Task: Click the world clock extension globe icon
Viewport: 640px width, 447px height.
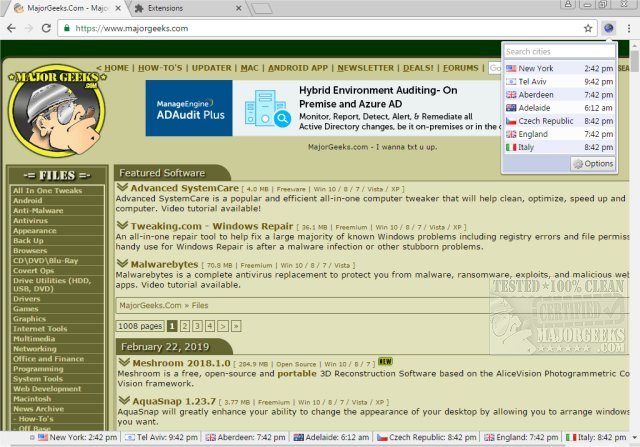Action: [609, 28]
